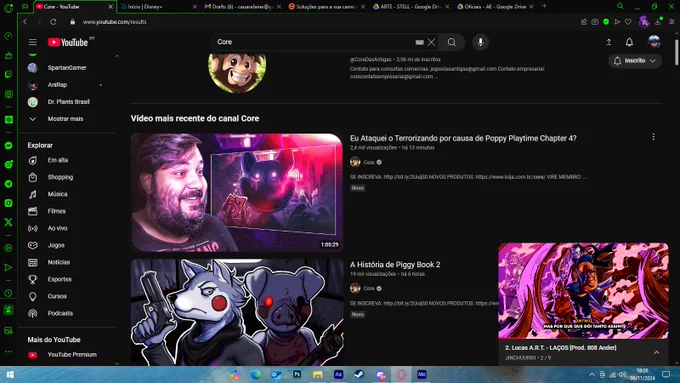Show hidden system tray icons
Image resolution: width=680 pixels, height=383 pixels.
(x=592, y=374)
